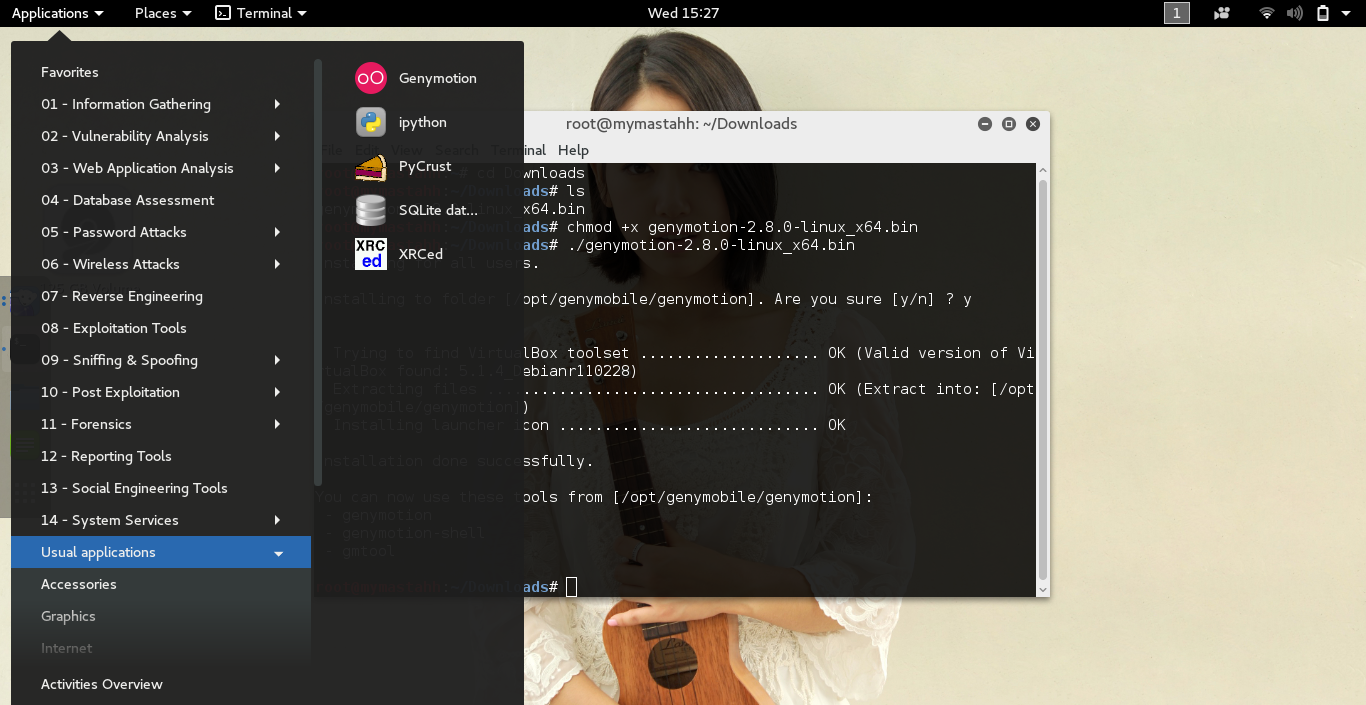Expand the 14 - System Services arrow
1366x705 pixels.
[277, 520]
